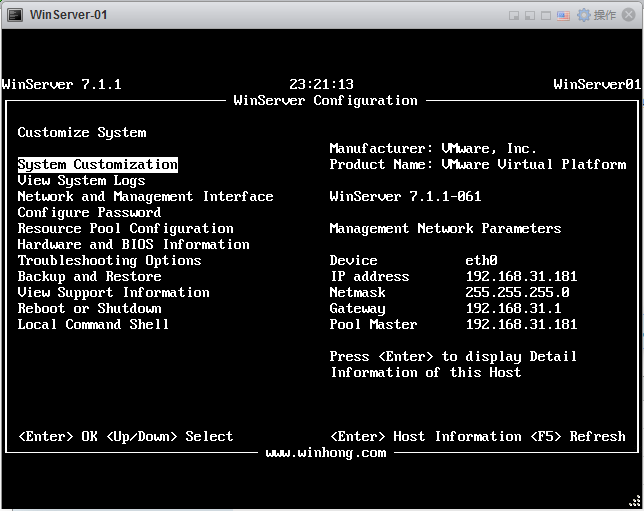Click Press <Enter> to display Detail text
The width and height of the screenshot is (644, 511).
tap(453, 357)
